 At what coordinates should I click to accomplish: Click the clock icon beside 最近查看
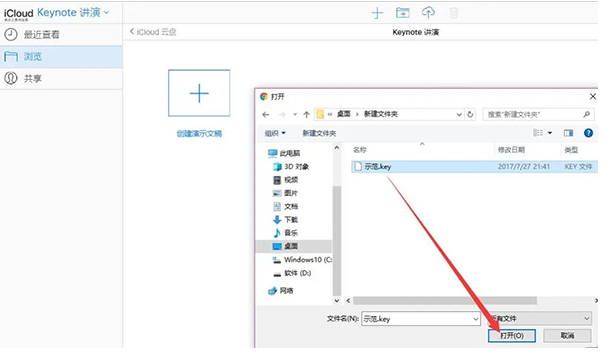[11, 34]
